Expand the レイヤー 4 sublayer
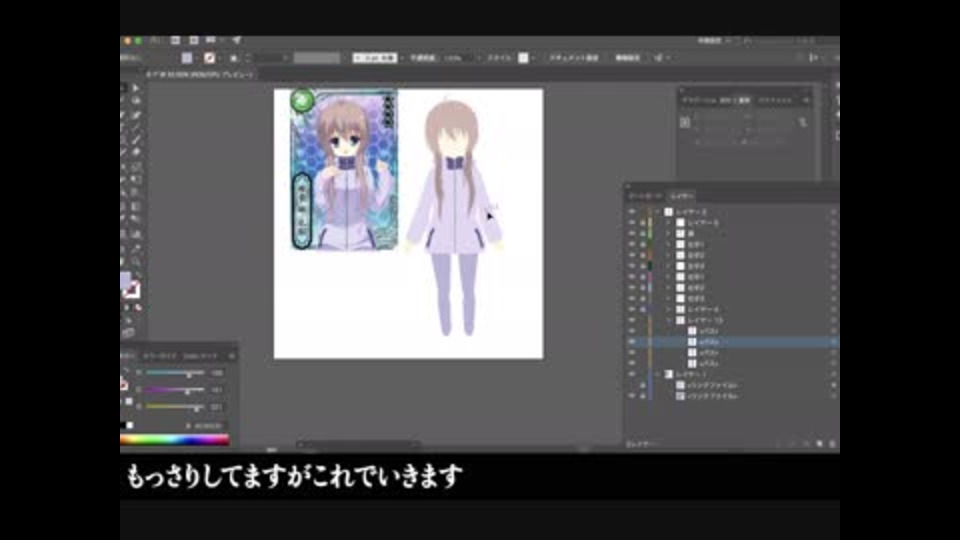960x540 pixels. point(669,309)
